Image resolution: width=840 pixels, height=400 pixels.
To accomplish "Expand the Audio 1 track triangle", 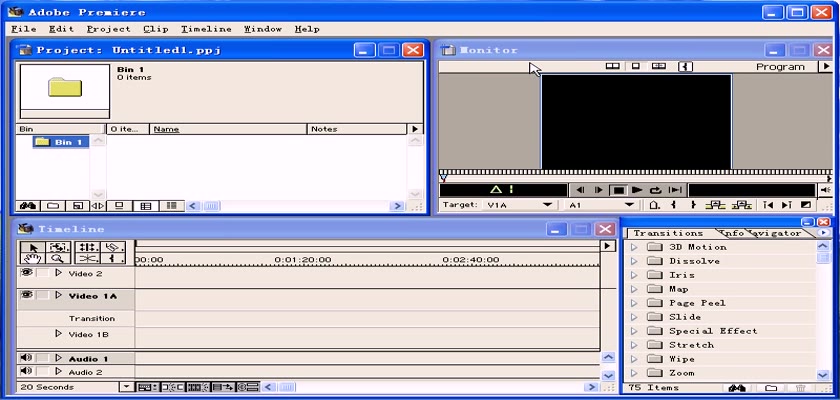I will 58,358.
